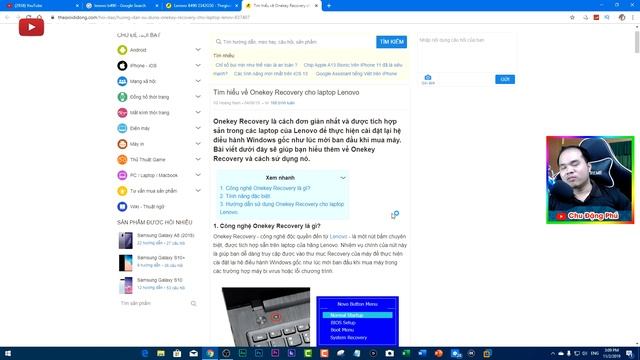
Task: Click the Điện máy category icon
Action: pos(122,128)
